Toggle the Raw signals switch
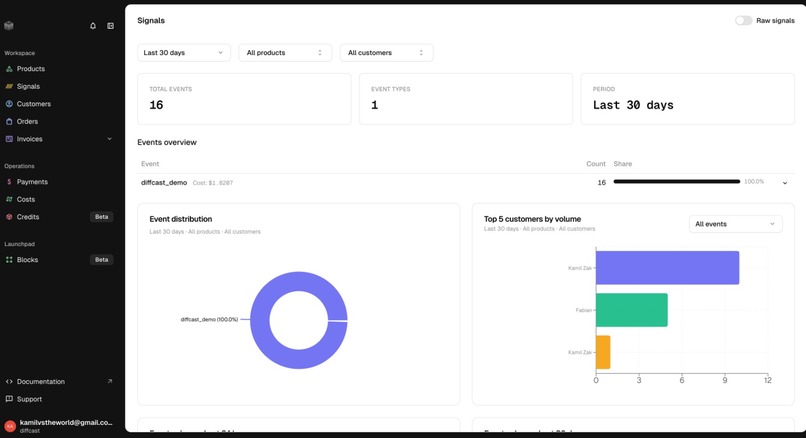Image resolution: width=806 pixels, height=438 pixels. pos(743,21)
